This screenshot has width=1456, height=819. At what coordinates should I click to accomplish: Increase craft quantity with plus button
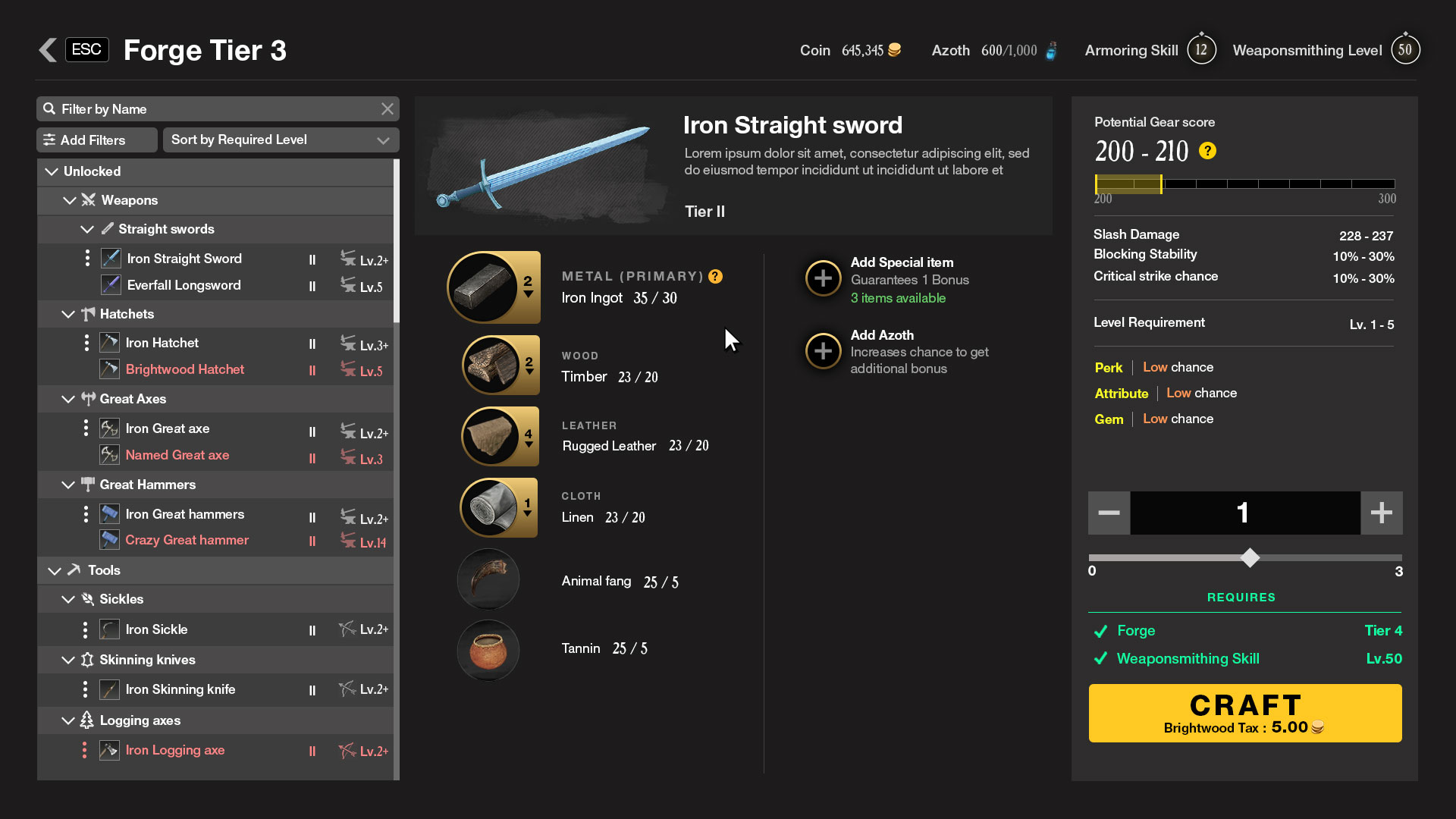click(1381, 513)
